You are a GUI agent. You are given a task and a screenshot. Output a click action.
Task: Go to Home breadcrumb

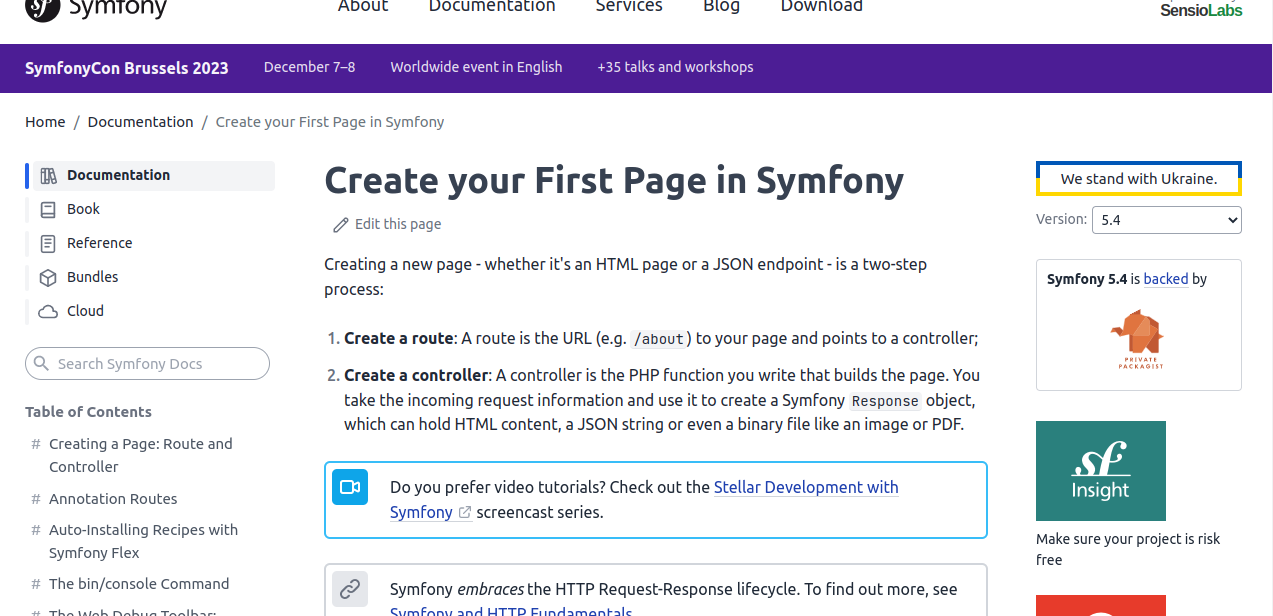(45, 122)
